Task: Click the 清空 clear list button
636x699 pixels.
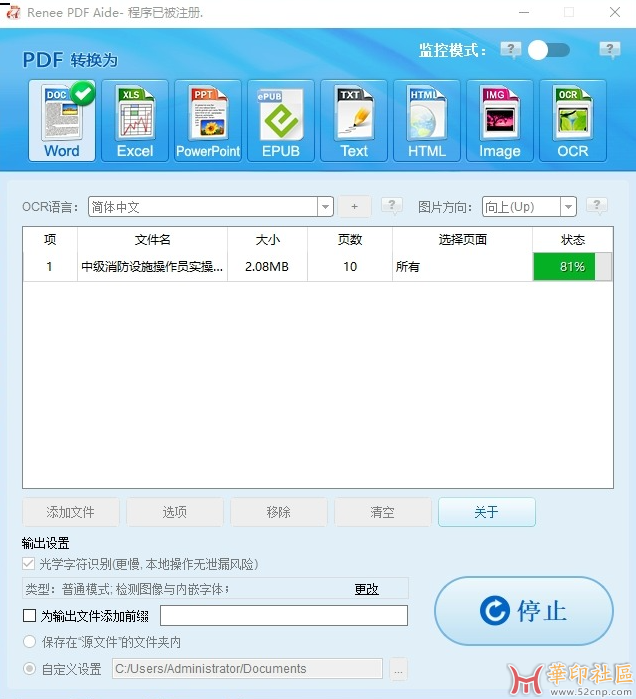Action: tap(383, 512)
